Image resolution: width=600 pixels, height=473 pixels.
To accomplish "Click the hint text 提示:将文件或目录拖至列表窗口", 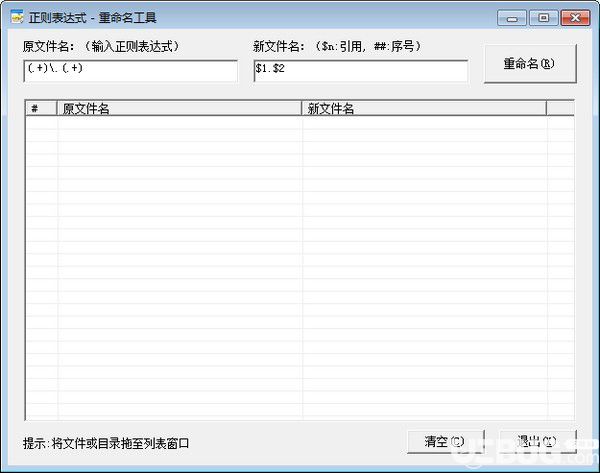I will (106, 444).
